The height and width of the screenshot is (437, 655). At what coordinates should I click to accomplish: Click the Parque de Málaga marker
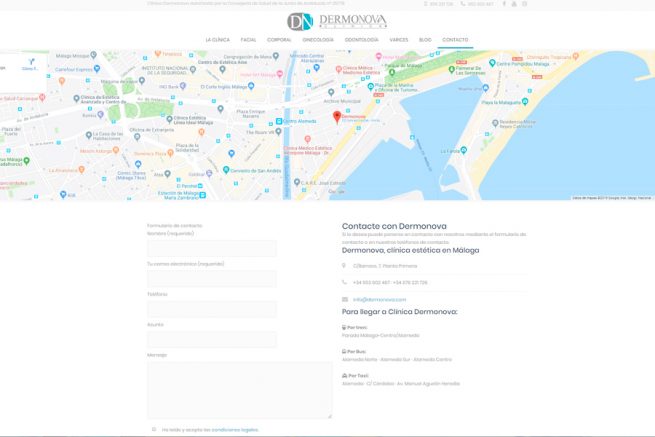pos(392,72)
